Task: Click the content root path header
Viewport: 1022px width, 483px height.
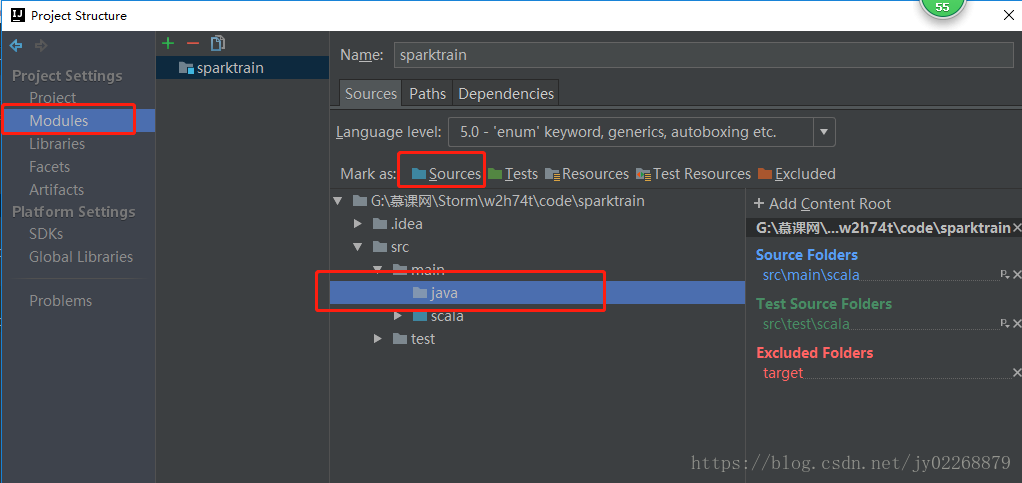Action: [883, 228]
